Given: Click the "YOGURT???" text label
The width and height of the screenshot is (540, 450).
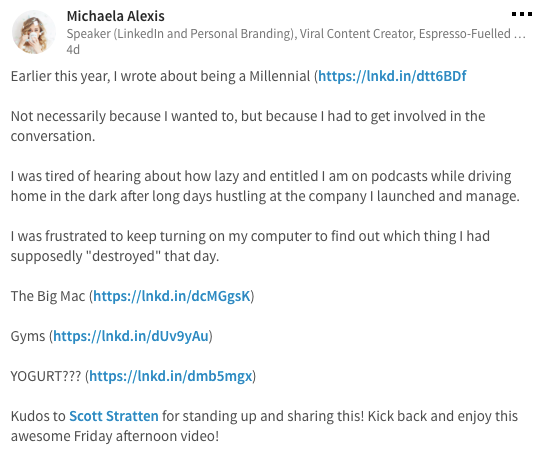Looking at the screenshot, I should point(46,376).
